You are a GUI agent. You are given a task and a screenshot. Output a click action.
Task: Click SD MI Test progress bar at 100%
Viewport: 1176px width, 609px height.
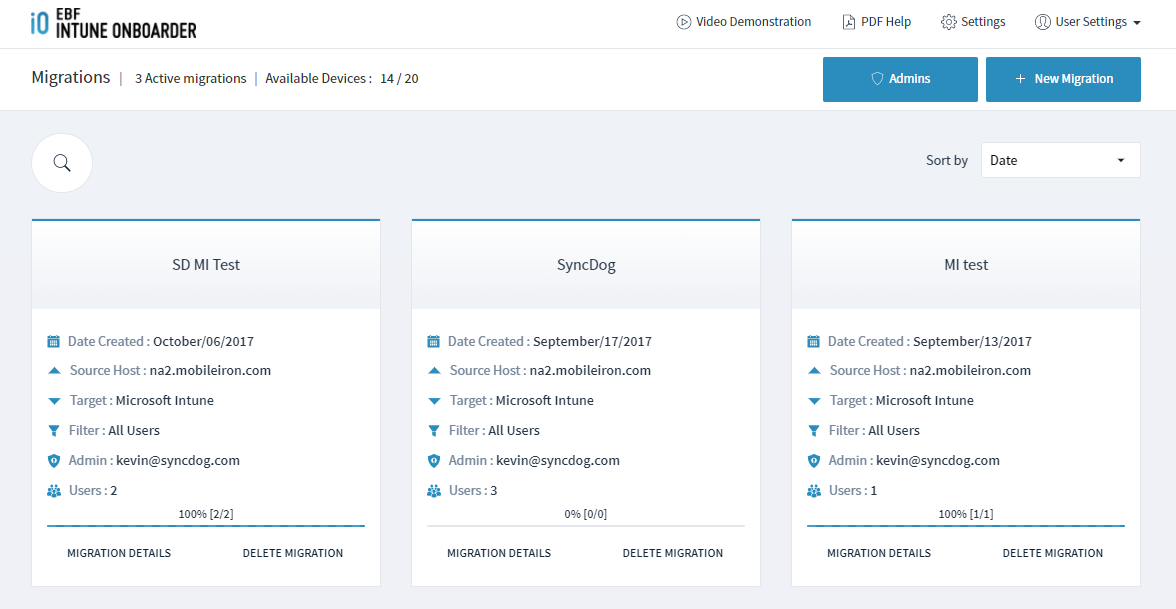pyautogui.click(x=206, y=526)
